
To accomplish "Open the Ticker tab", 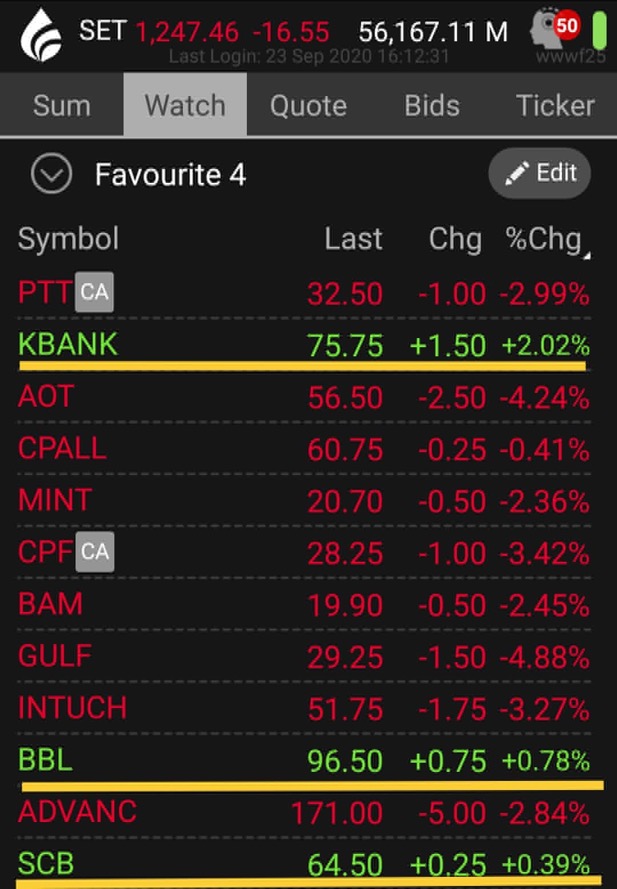I will tap(555, 105).
